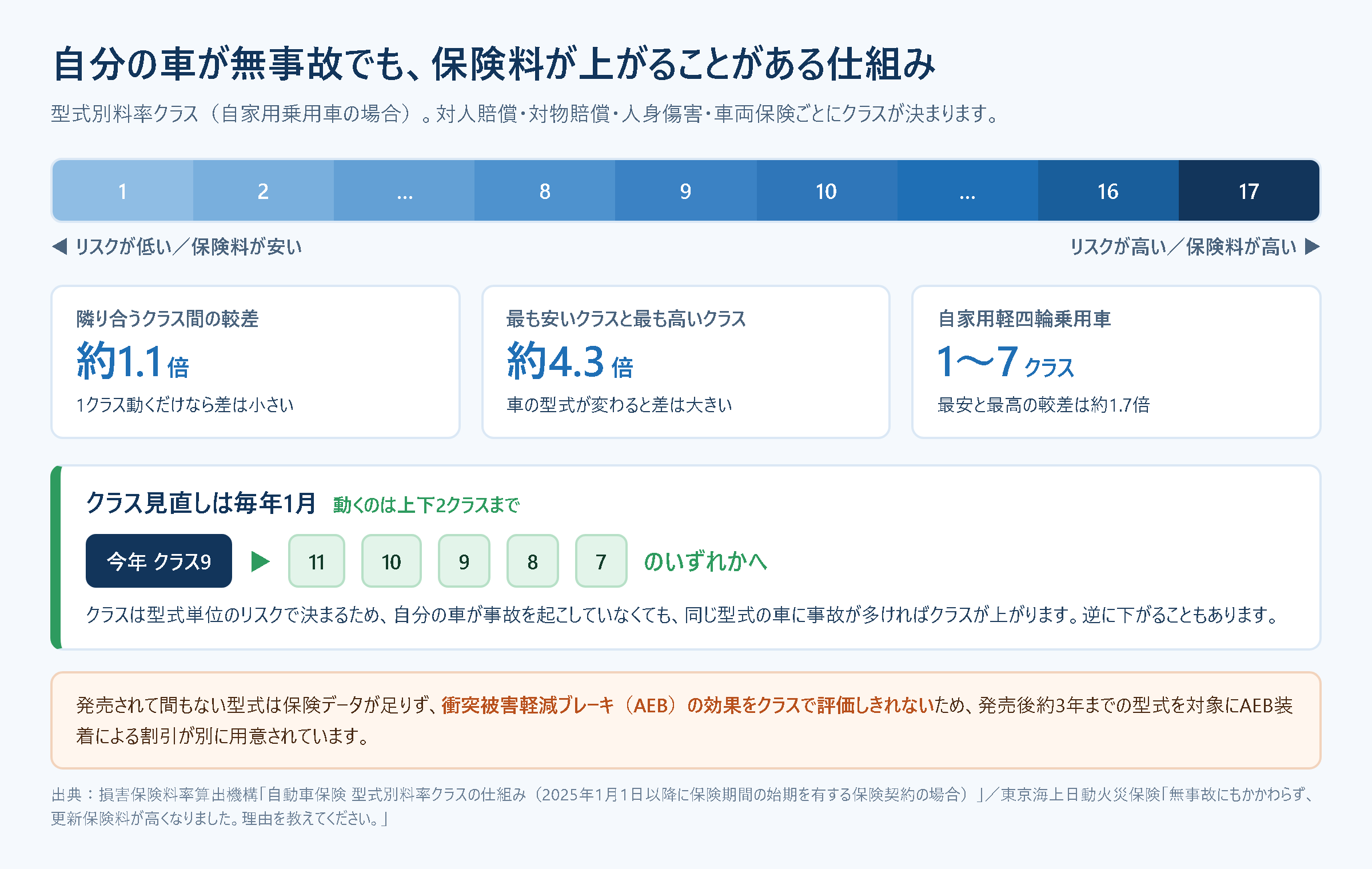Click the main title 自分の車が無事故でも
This screenshot has width=1372, height=869.
[494, 64]
